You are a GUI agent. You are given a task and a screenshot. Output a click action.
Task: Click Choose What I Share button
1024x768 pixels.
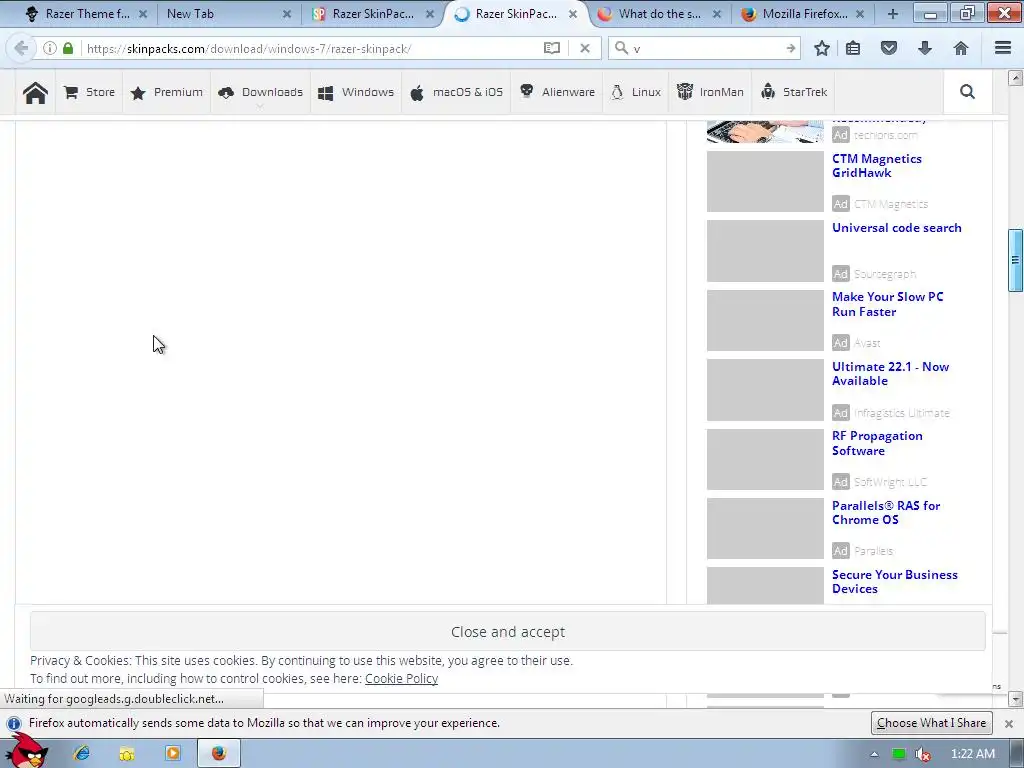931,723
